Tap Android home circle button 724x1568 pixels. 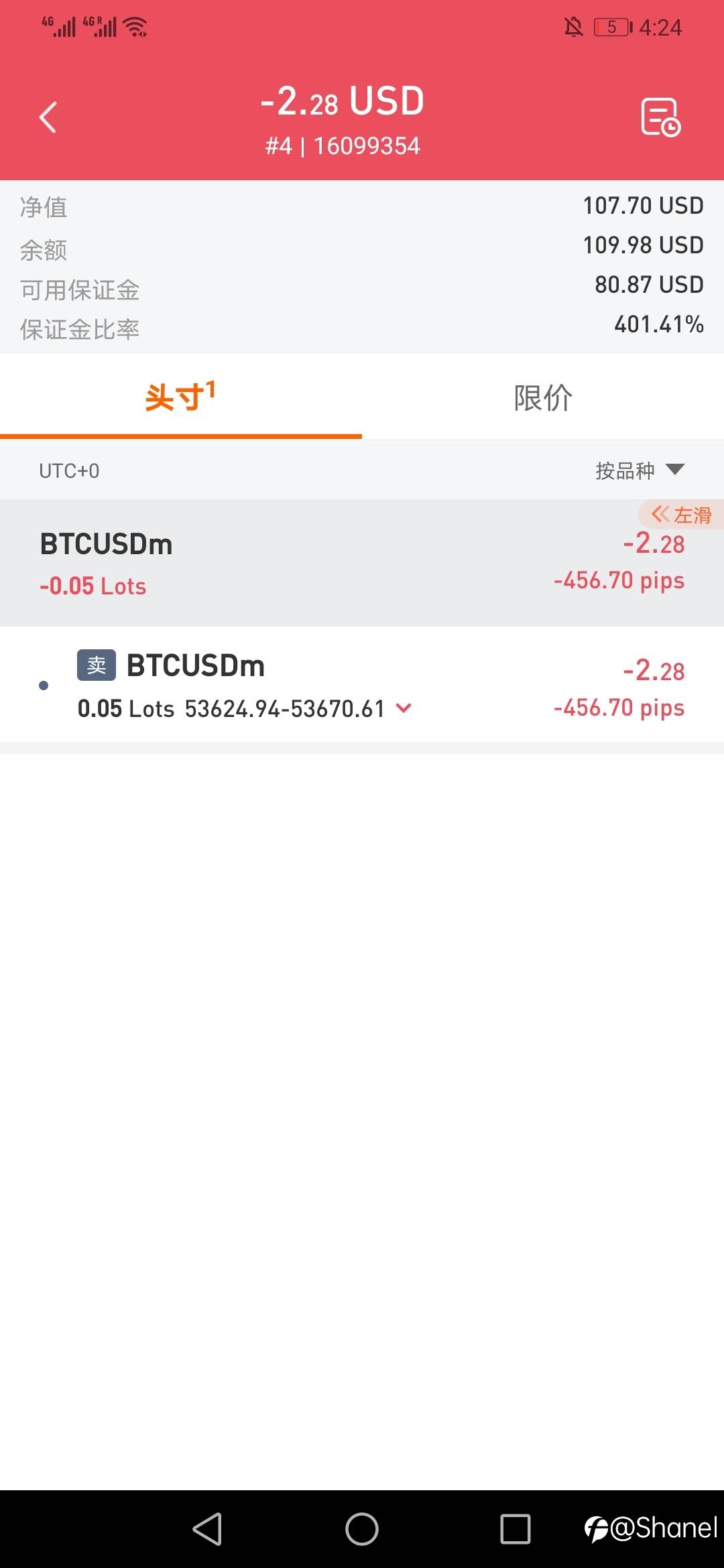coord(362,1529)
